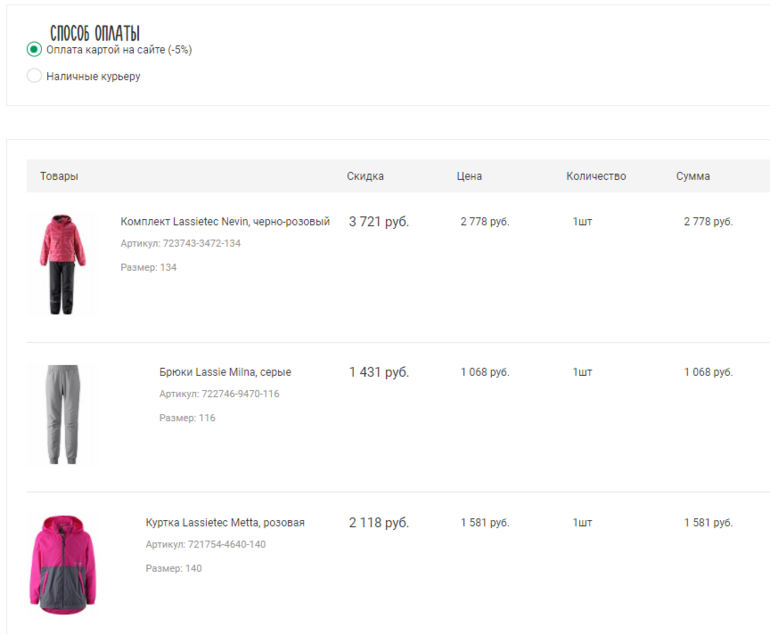
Task: Click the gray Lassie Milna pants thumbnail
Action: [61, 414]
